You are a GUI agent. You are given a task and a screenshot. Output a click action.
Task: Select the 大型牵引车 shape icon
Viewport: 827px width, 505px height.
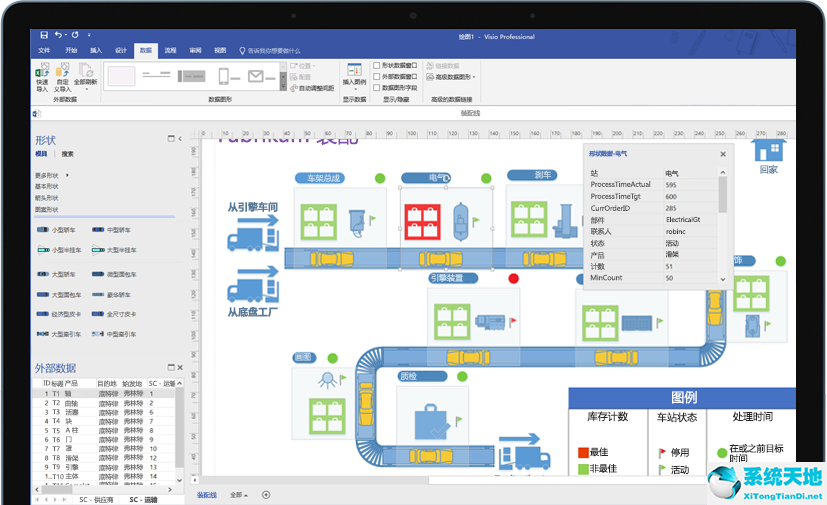[x=43, y=334]
